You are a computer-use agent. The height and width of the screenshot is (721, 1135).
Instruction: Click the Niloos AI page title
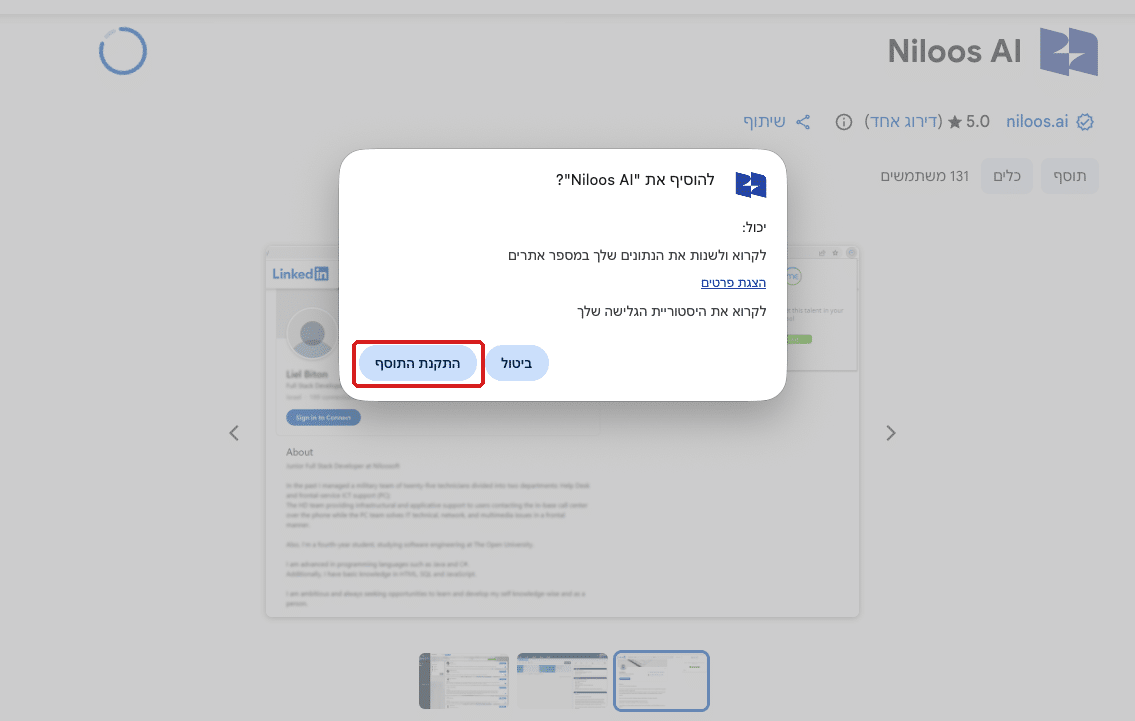(954, 51)
